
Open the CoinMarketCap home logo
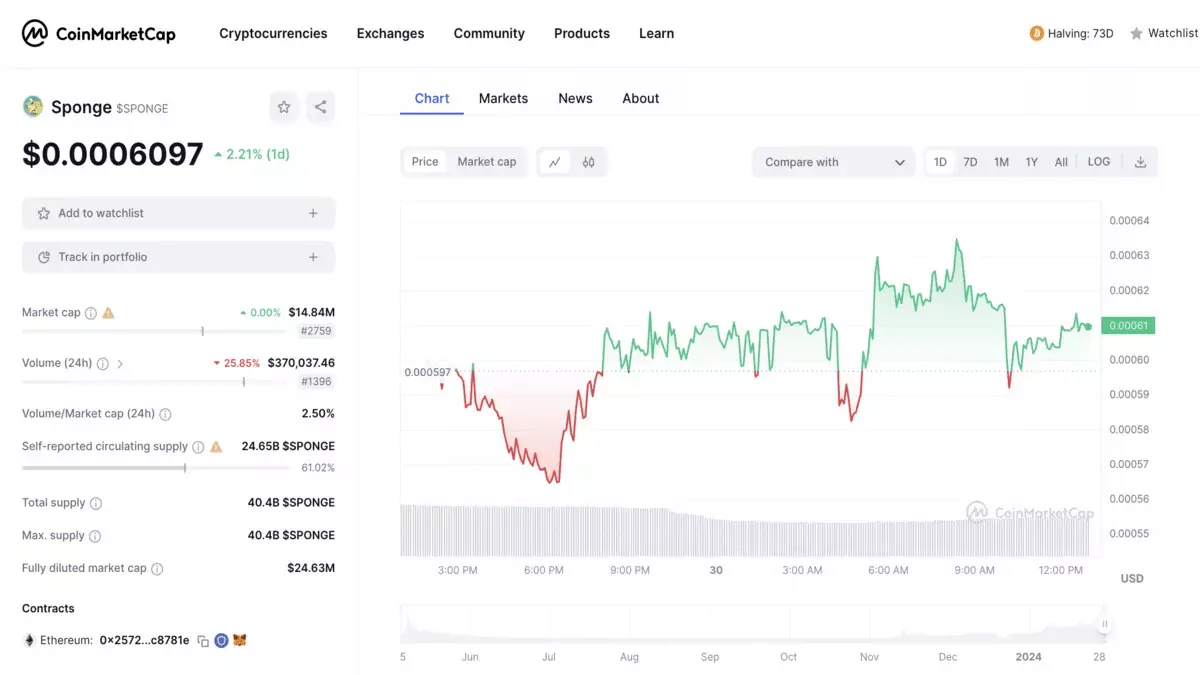click(99, 34)
